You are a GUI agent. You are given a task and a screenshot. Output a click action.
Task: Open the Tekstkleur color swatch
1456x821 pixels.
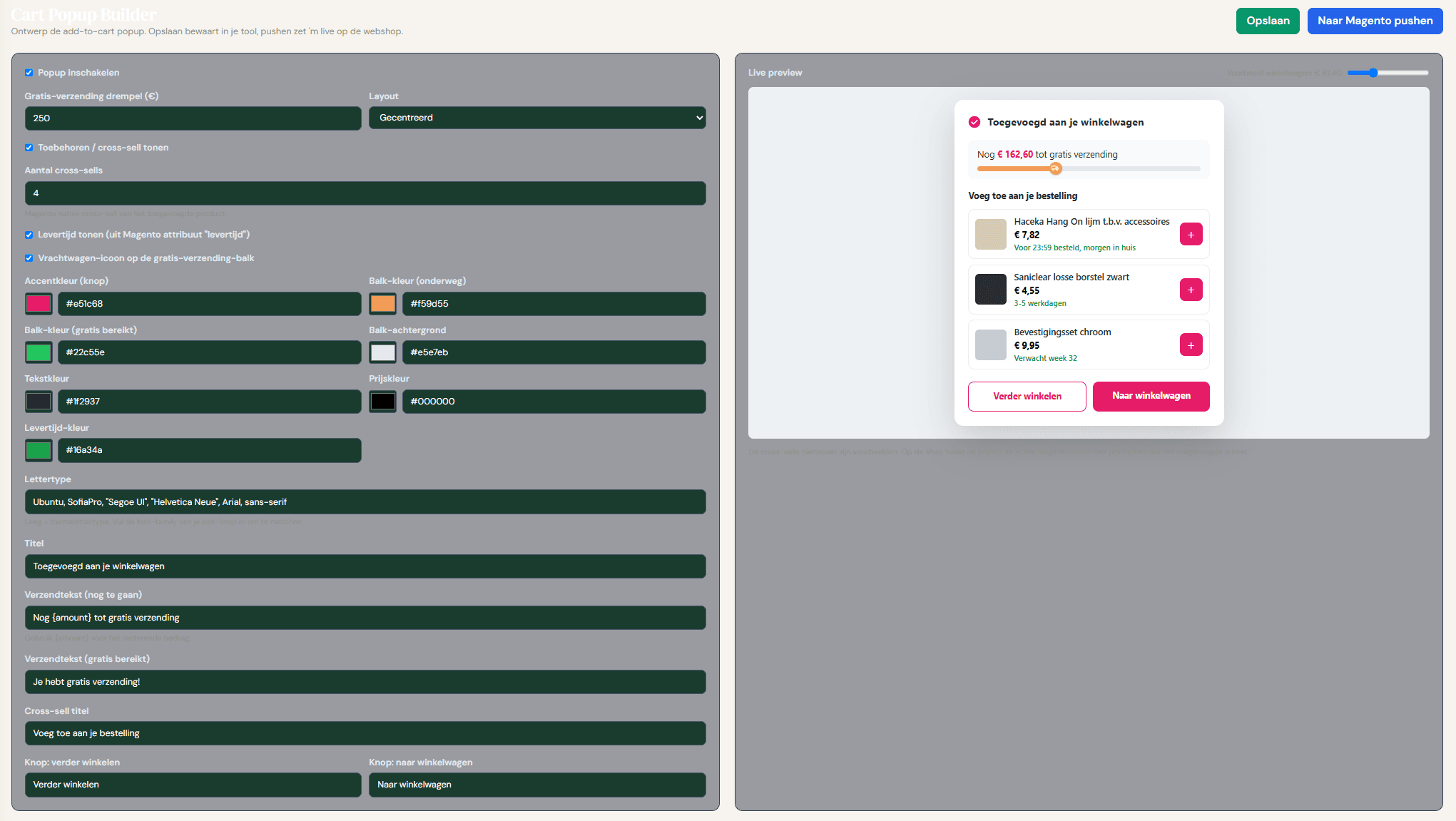tap(39, 402)
